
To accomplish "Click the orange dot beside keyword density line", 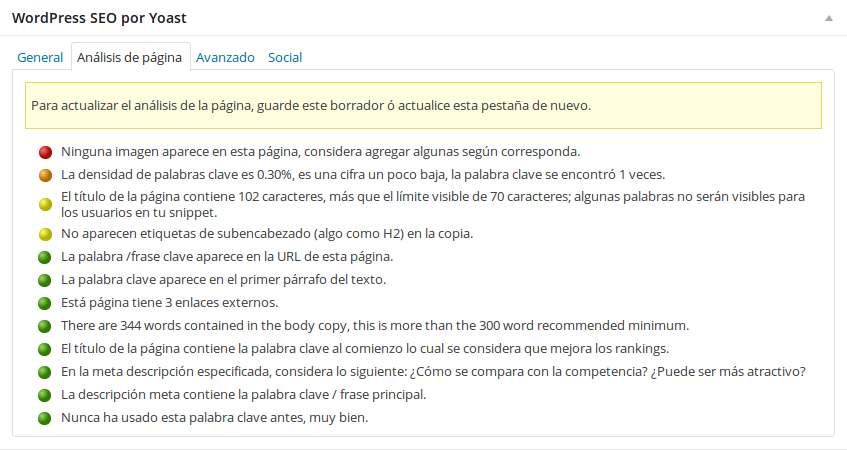I will 45,175.
